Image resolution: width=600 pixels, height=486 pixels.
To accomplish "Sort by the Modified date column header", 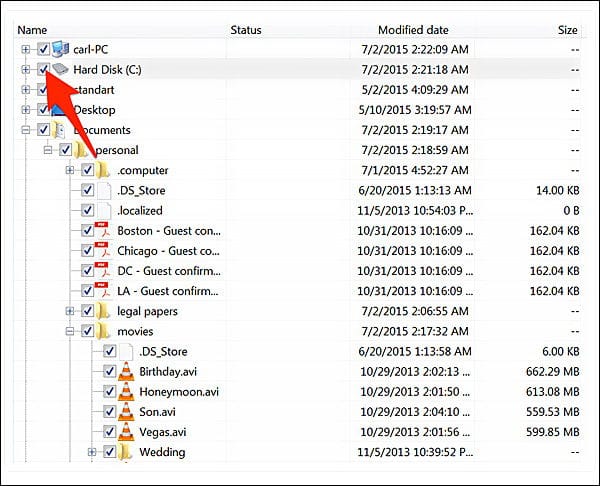I will point(413,30).
